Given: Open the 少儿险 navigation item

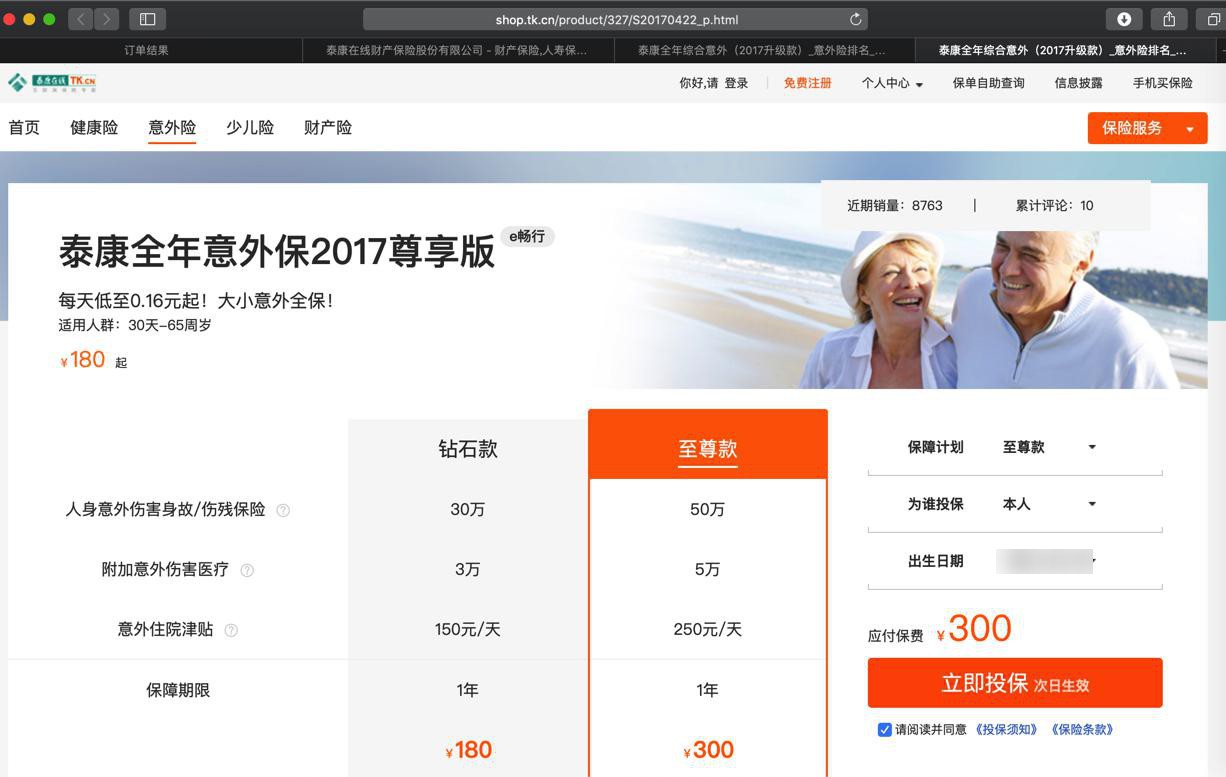Looking at the screenshot, I should [250, 128].
